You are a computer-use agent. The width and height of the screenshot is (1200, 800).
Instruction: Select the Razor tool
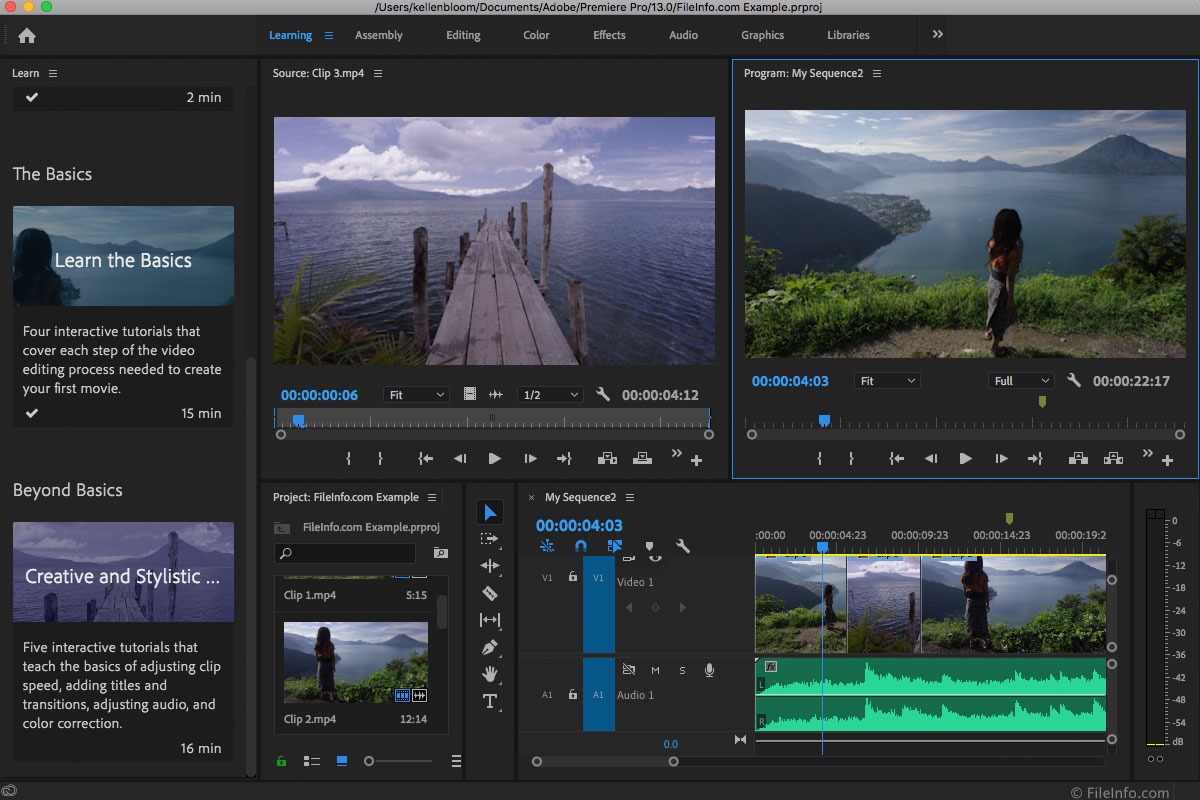490,592
